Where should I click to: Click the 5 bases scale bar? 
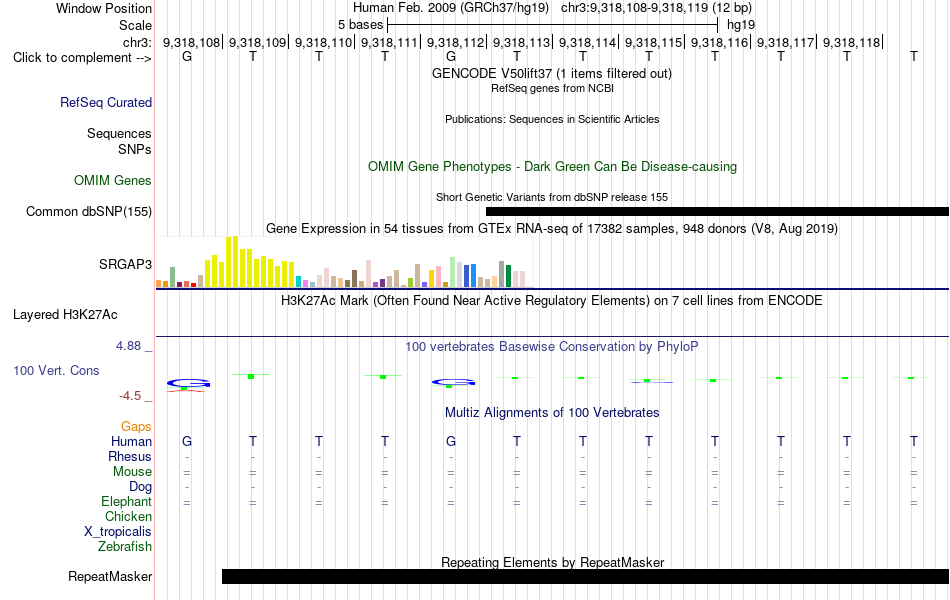pos(553,25)
